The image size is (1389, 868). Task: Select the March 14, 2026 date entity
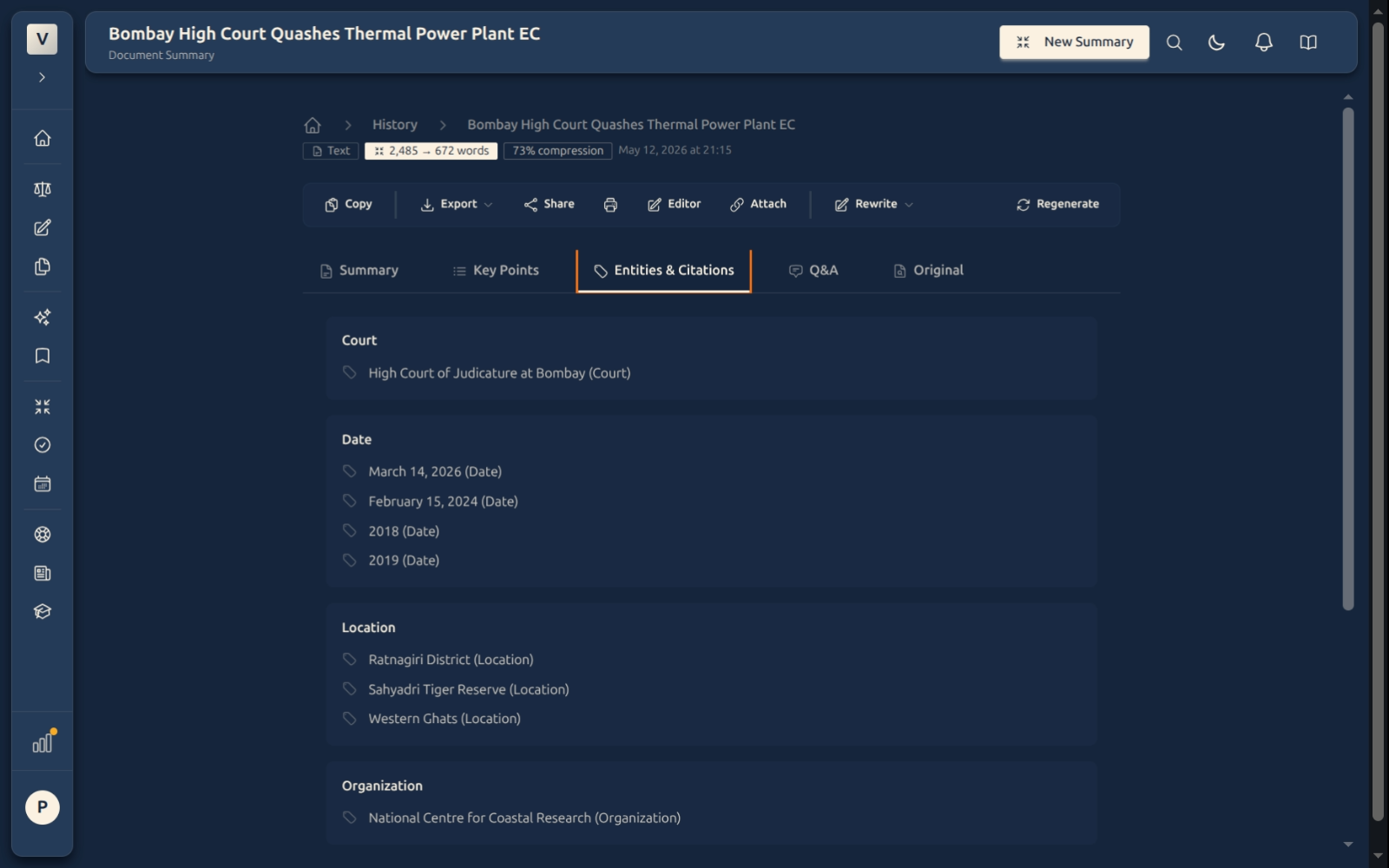tap(435, 471)
